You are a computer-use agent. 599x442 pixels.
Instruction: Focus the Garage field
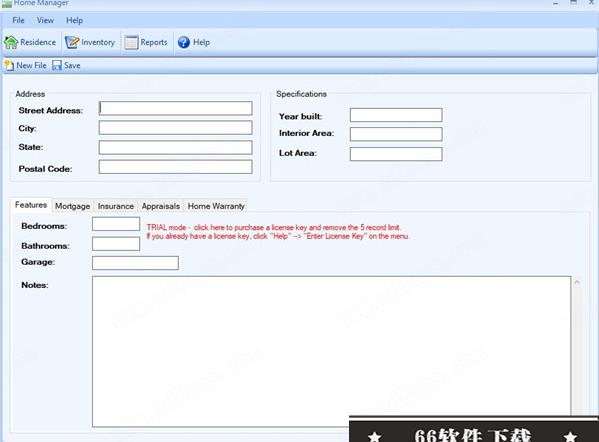(x=135, y=263)
